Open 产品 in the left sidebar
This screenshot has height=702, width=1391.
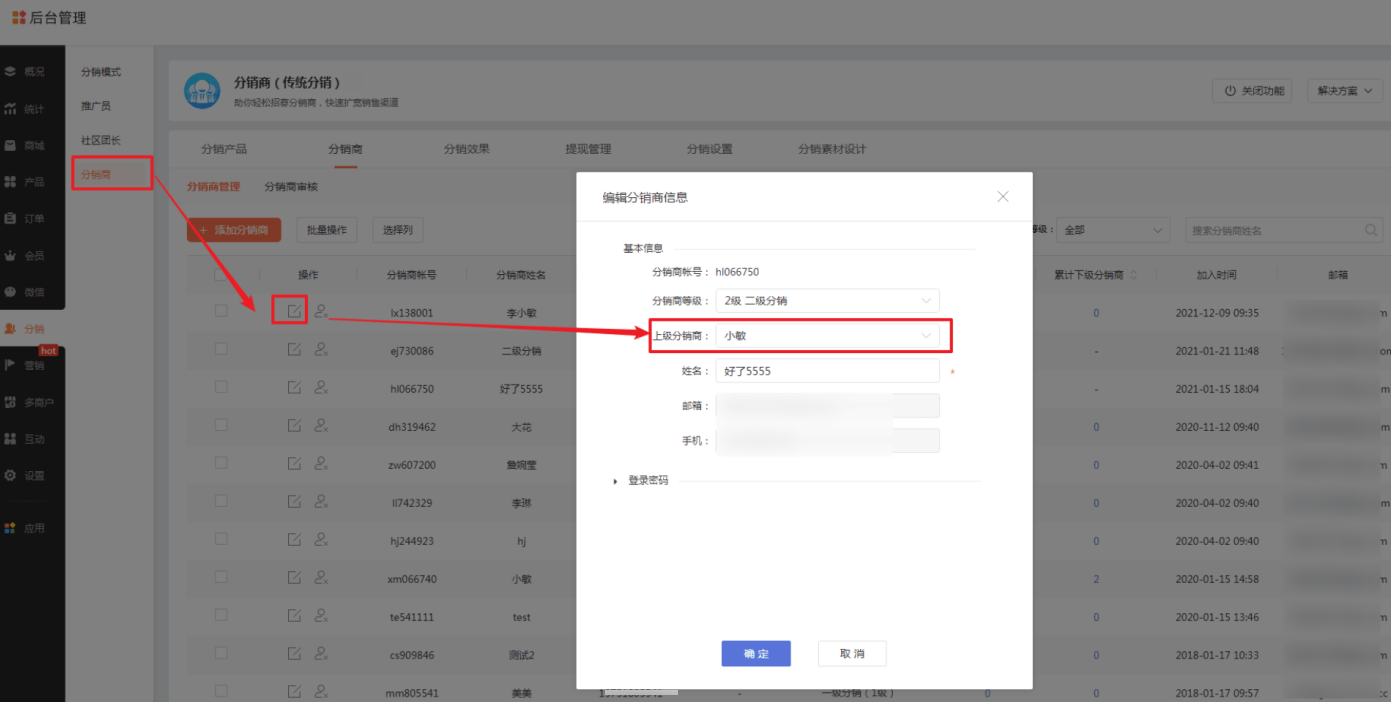pyautogui.click(x=25, y=182)
